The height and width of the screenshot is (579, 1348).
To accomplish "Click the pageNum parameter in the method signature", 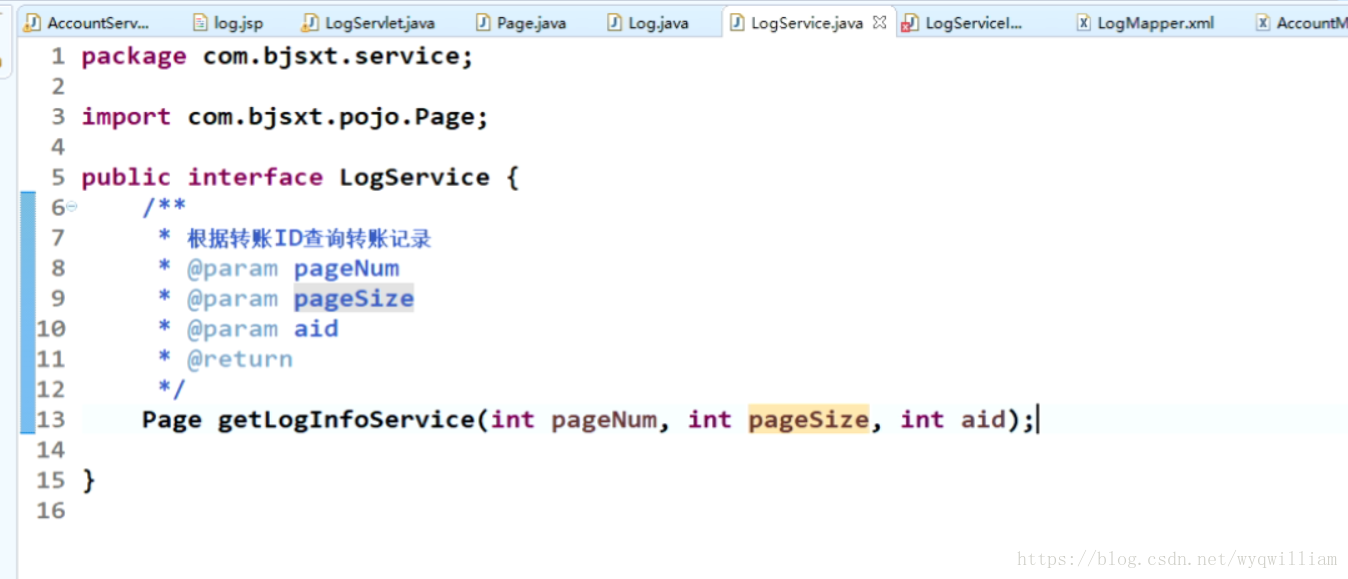I will [x=604, y=419].
